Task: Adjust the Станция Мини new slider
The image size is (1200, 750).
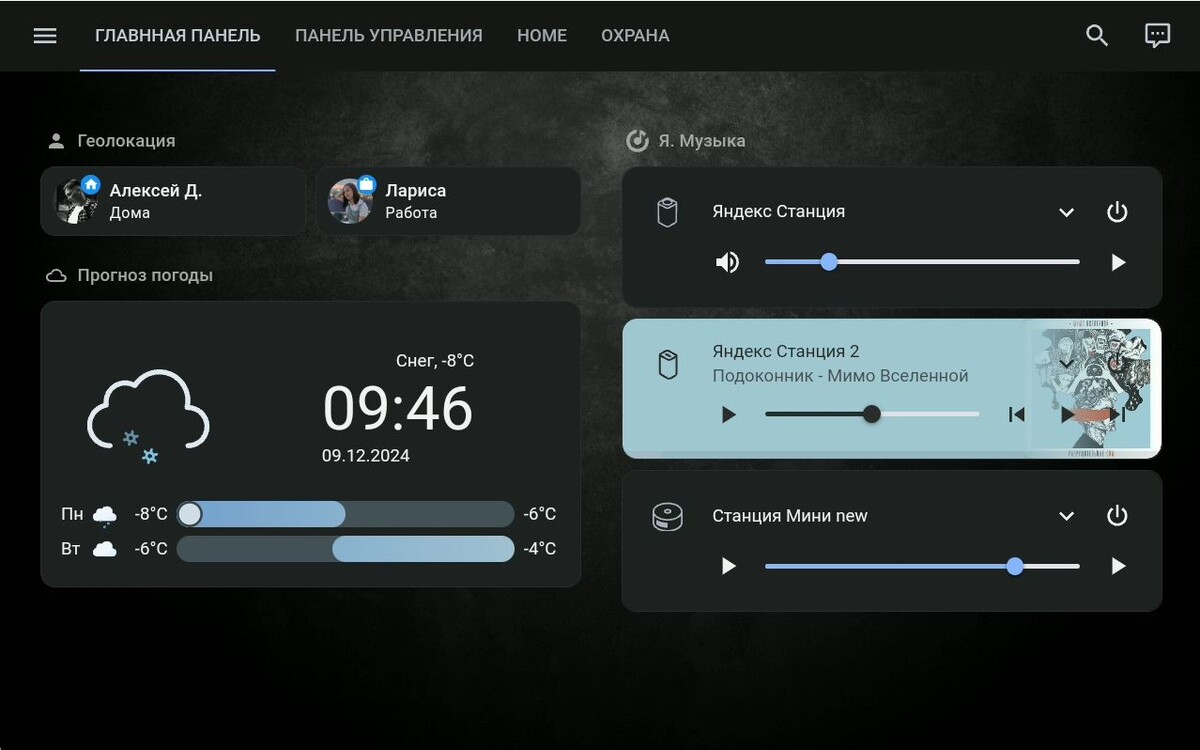Action: [922, 566]
